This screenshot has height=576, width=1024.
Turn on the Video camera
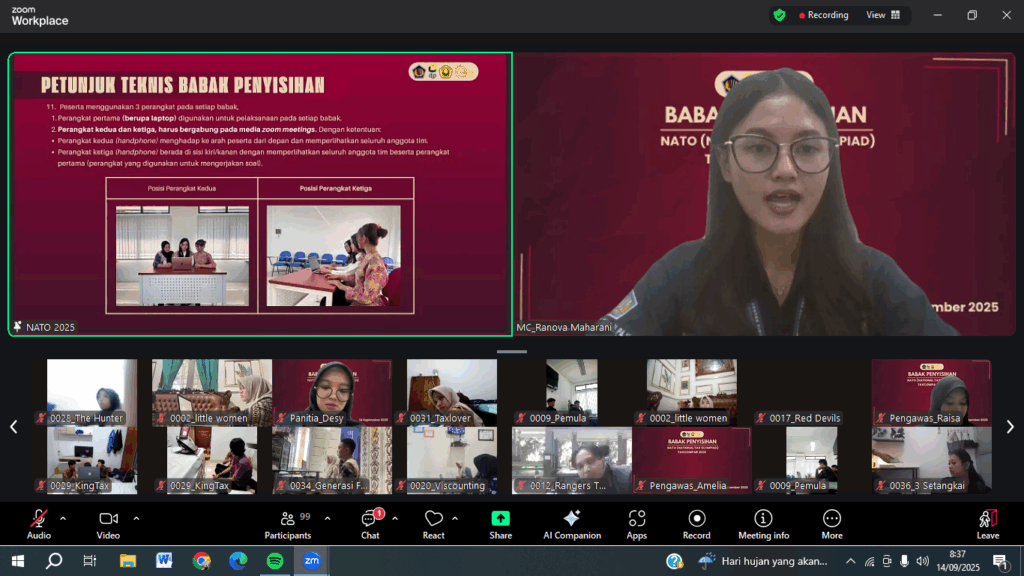click(x=108, y=522)
